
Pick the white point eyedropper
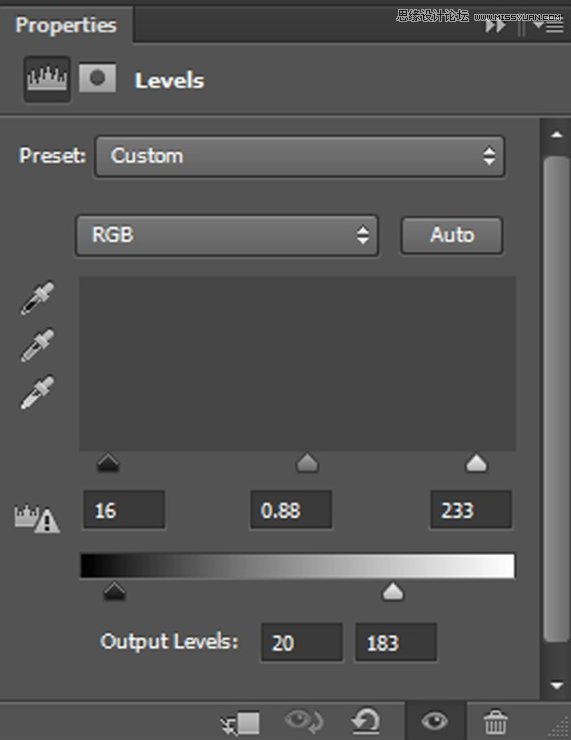pyautogui.click(x=37, y=393)
